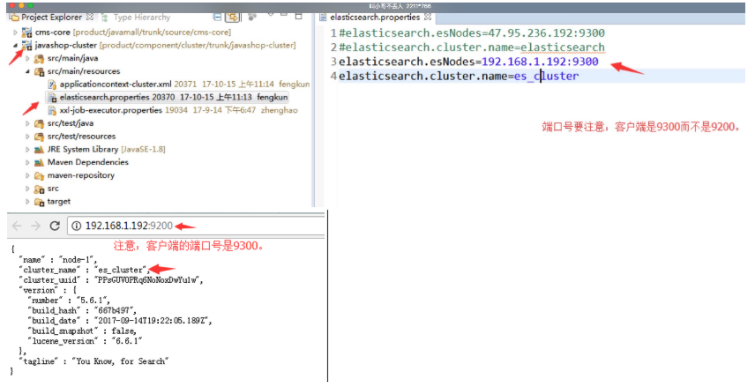Image resolution: width=748 pixels, height=382 pixels.
Task: Expand the Maven Dependencies node
Action: [28, 162]
